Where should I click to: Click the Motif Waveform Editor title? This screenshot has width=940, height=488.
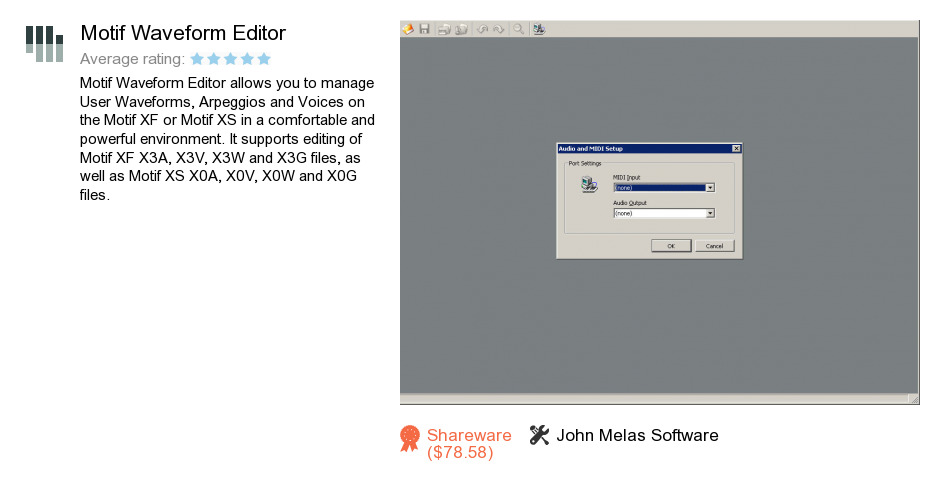(183, 33)
